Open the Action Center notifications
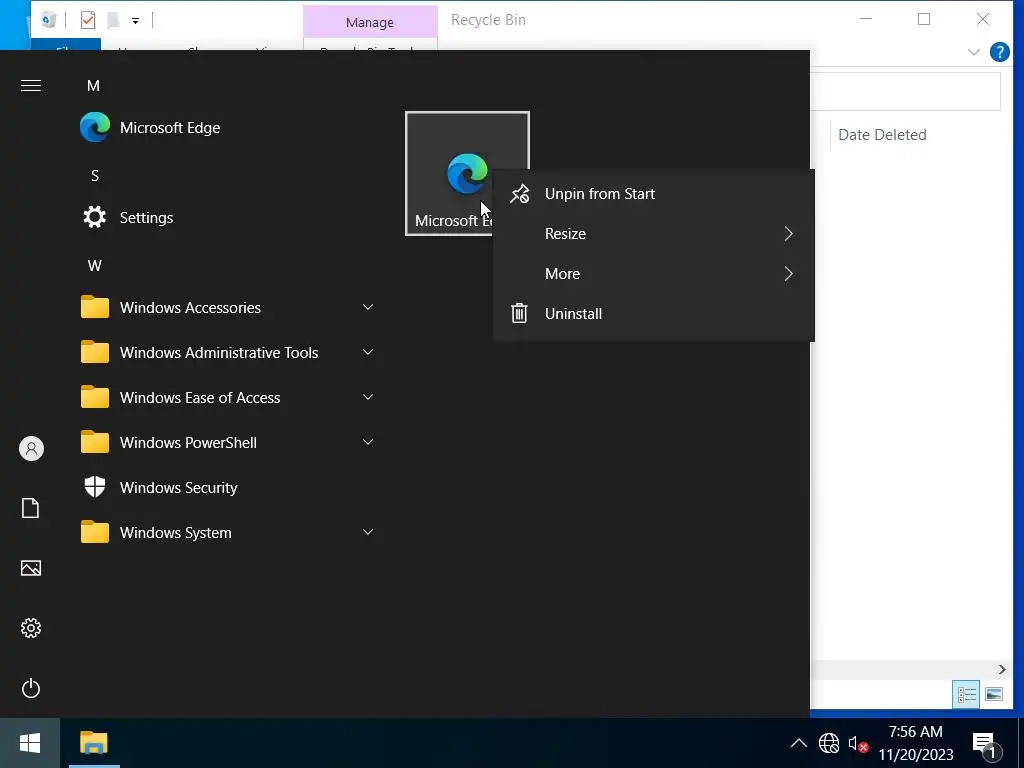This screenshot has height=768, width=1024. (987, 744)
